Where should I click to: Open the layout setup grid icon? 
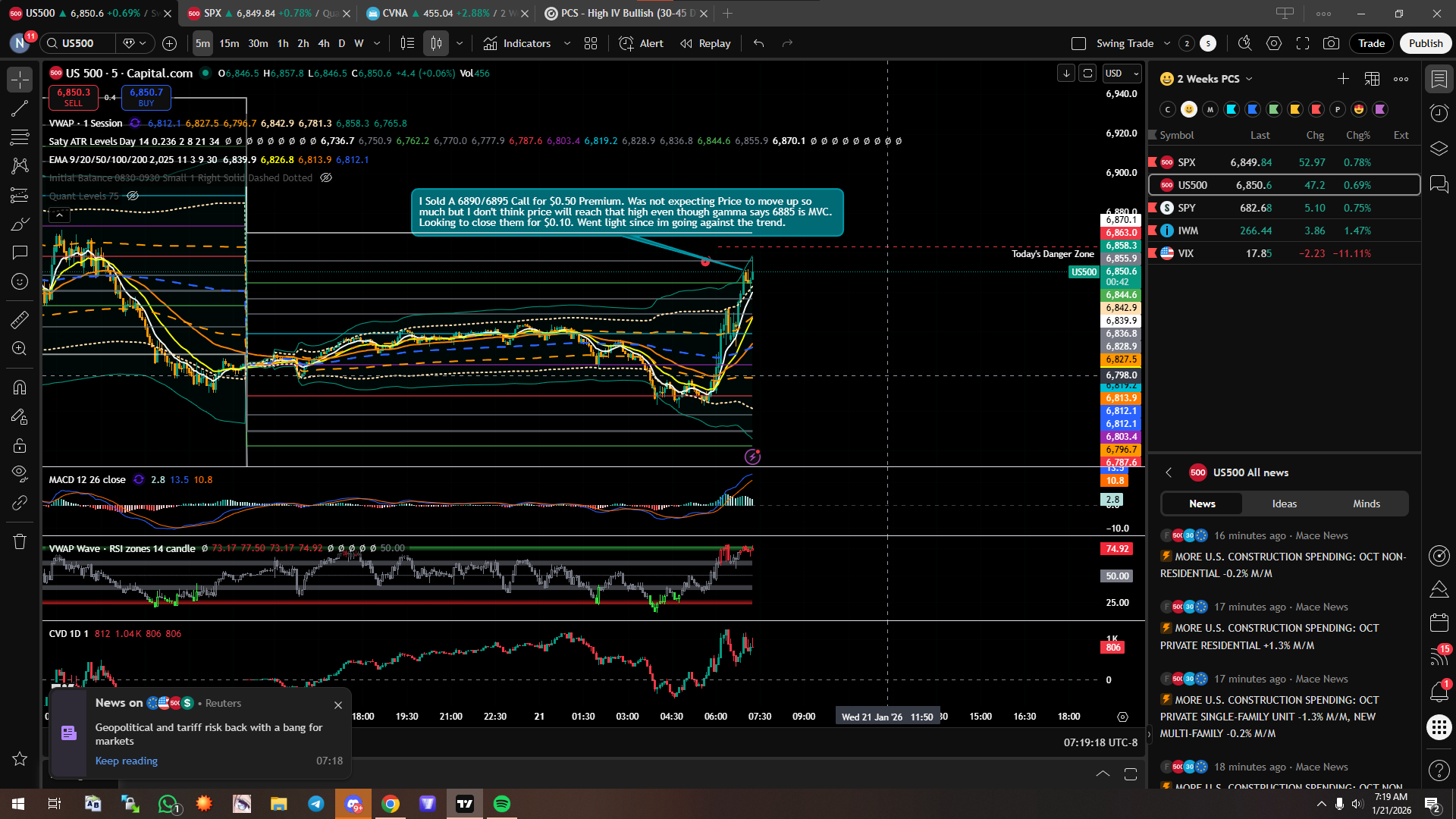point(591,43)
